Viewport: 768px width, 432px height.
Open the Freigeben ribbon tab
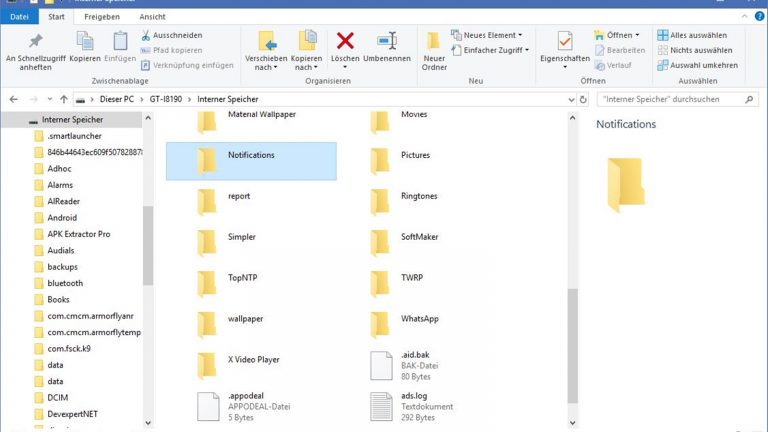pos(103,17)
